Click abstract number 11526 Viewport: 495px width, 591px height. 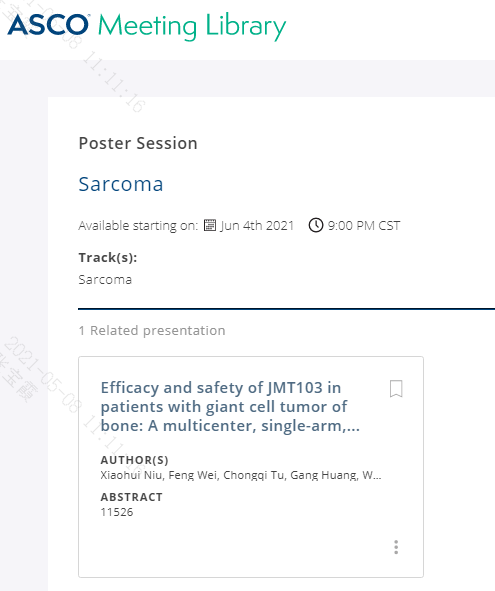tap(117, 512)
